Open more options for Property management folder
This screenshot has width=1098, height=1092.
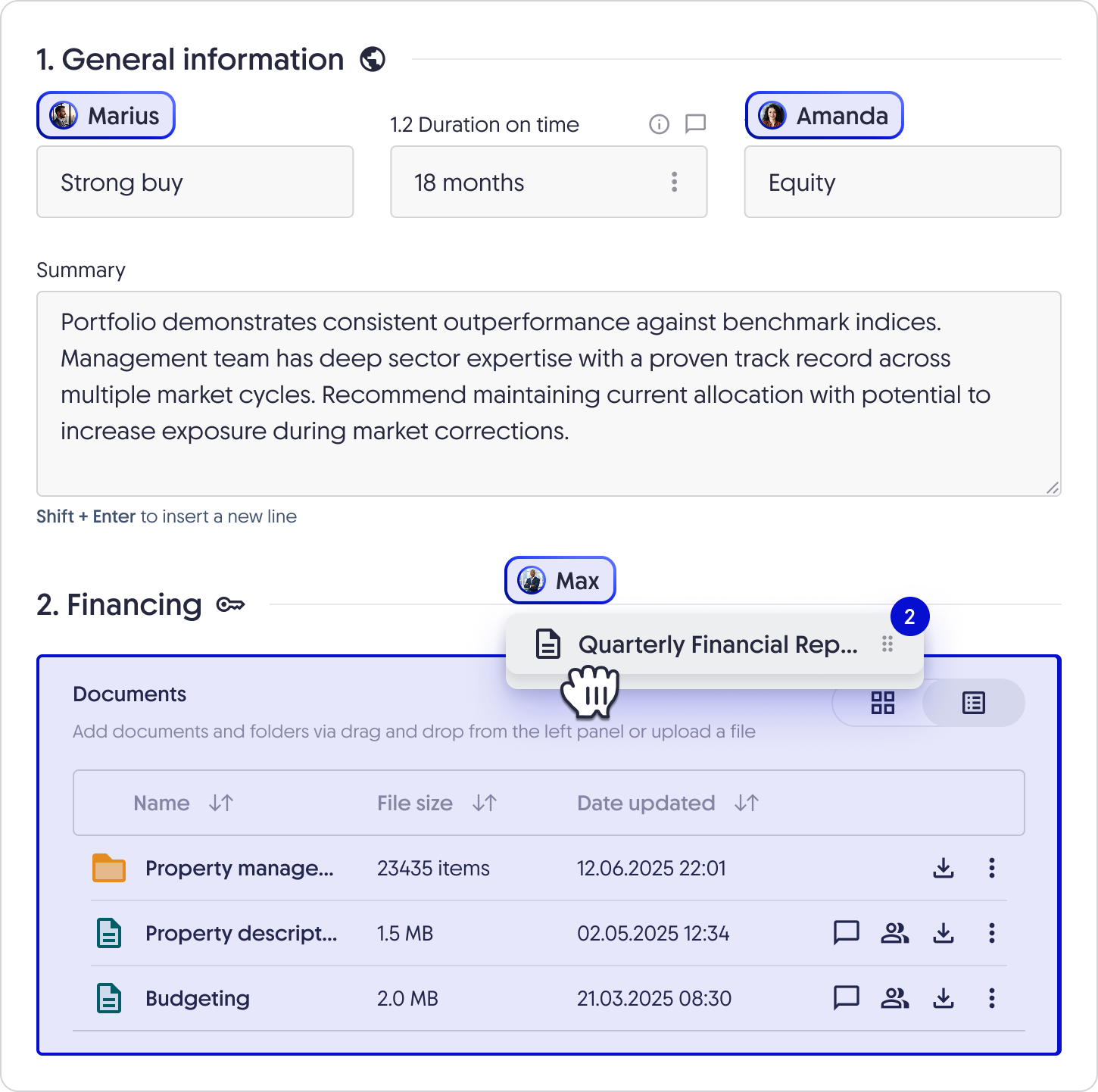(992, 868)
